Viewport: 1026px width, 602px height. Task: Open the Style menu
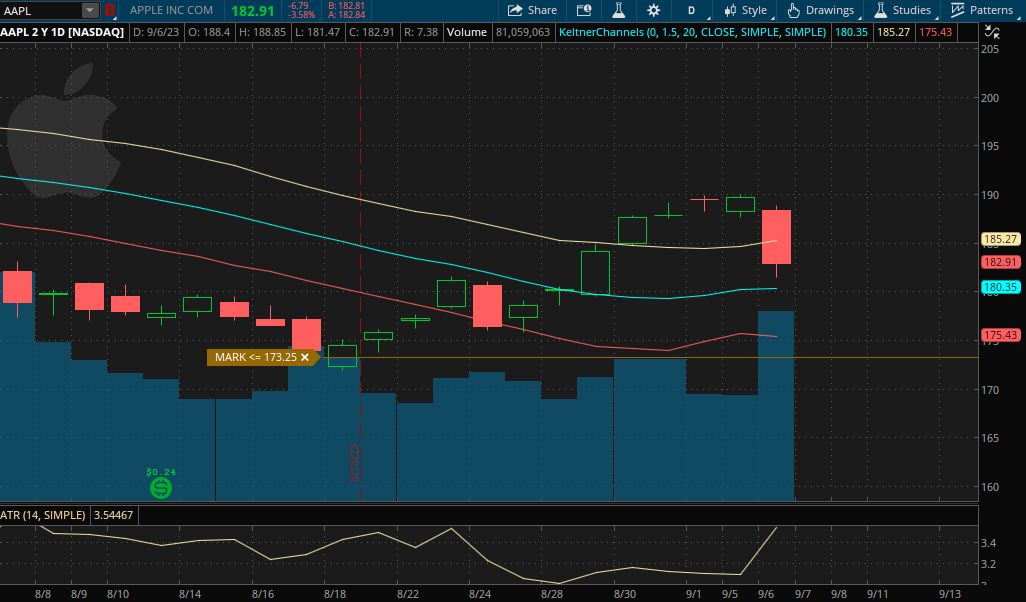click(746, 10)
